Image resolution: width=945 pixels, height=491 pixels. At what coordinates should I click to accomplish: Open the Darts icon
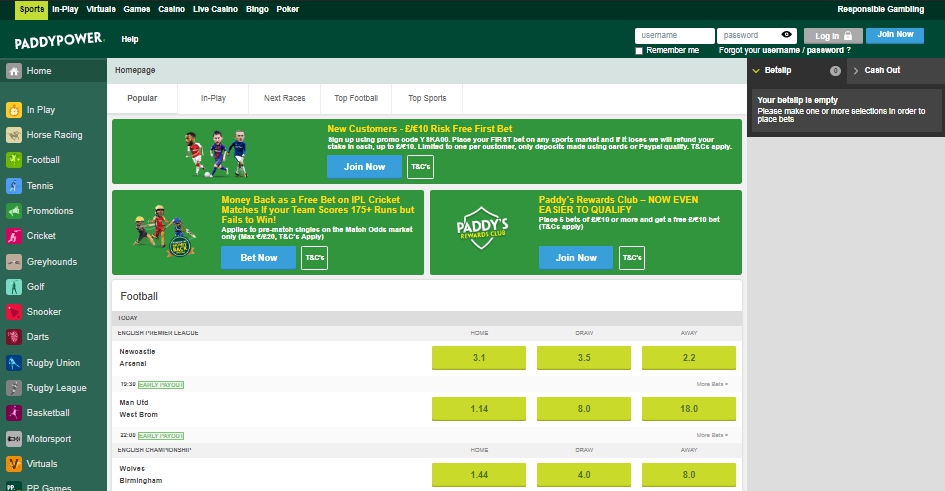14,337
